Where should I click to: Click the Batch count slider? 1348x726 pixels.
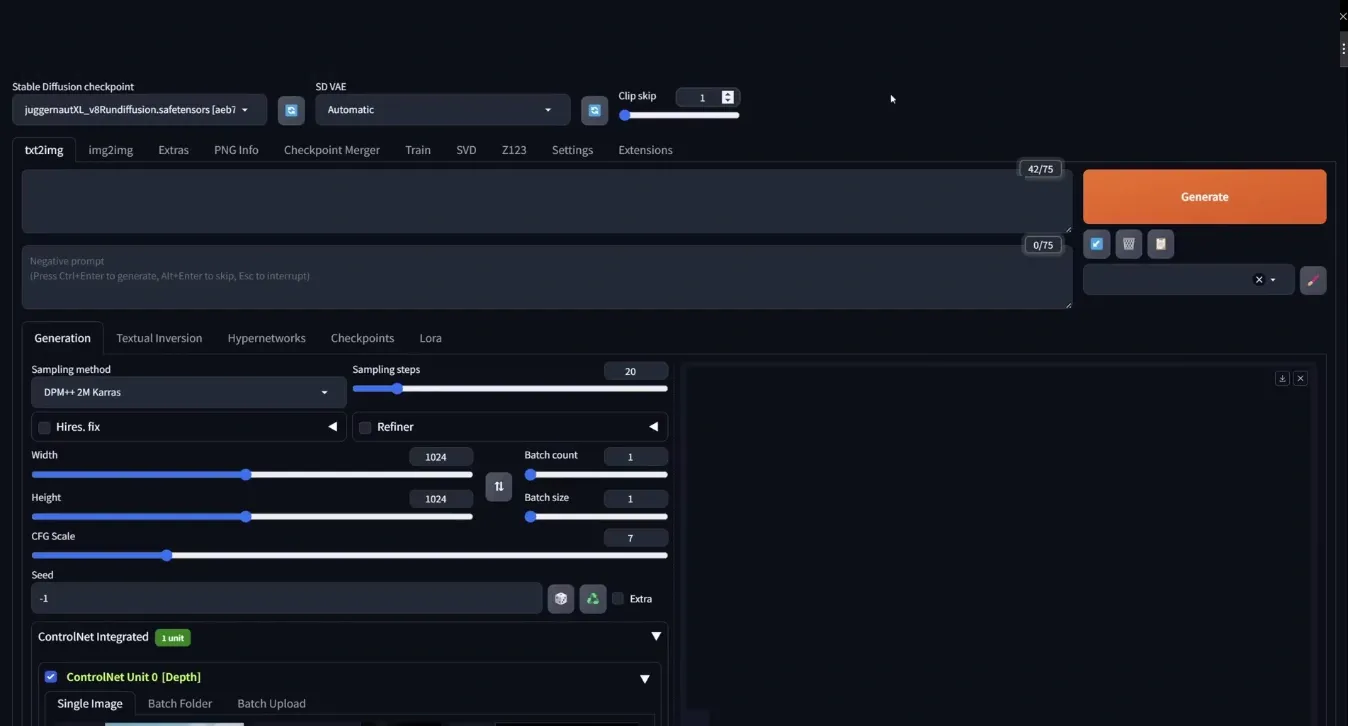pos(596,475)
